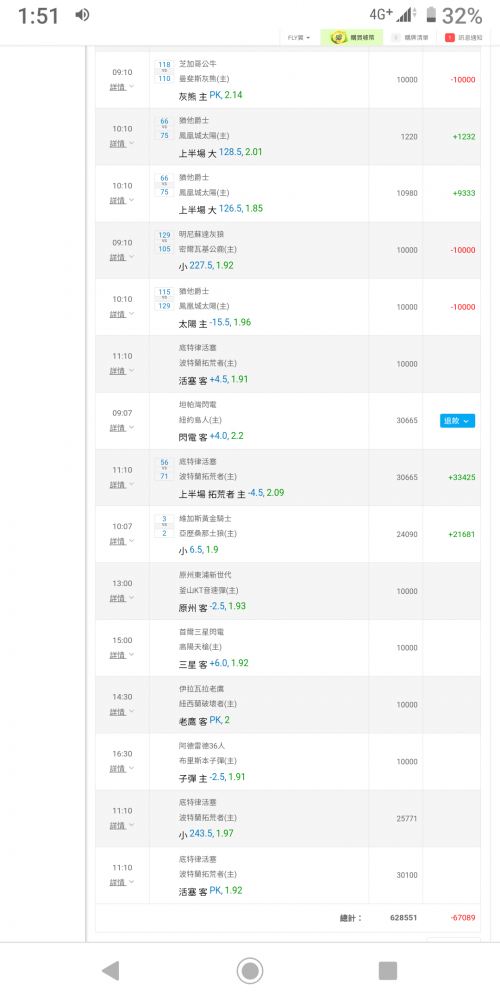
Task: Open the 購買清單 tab in header
Action: point(410,38)
